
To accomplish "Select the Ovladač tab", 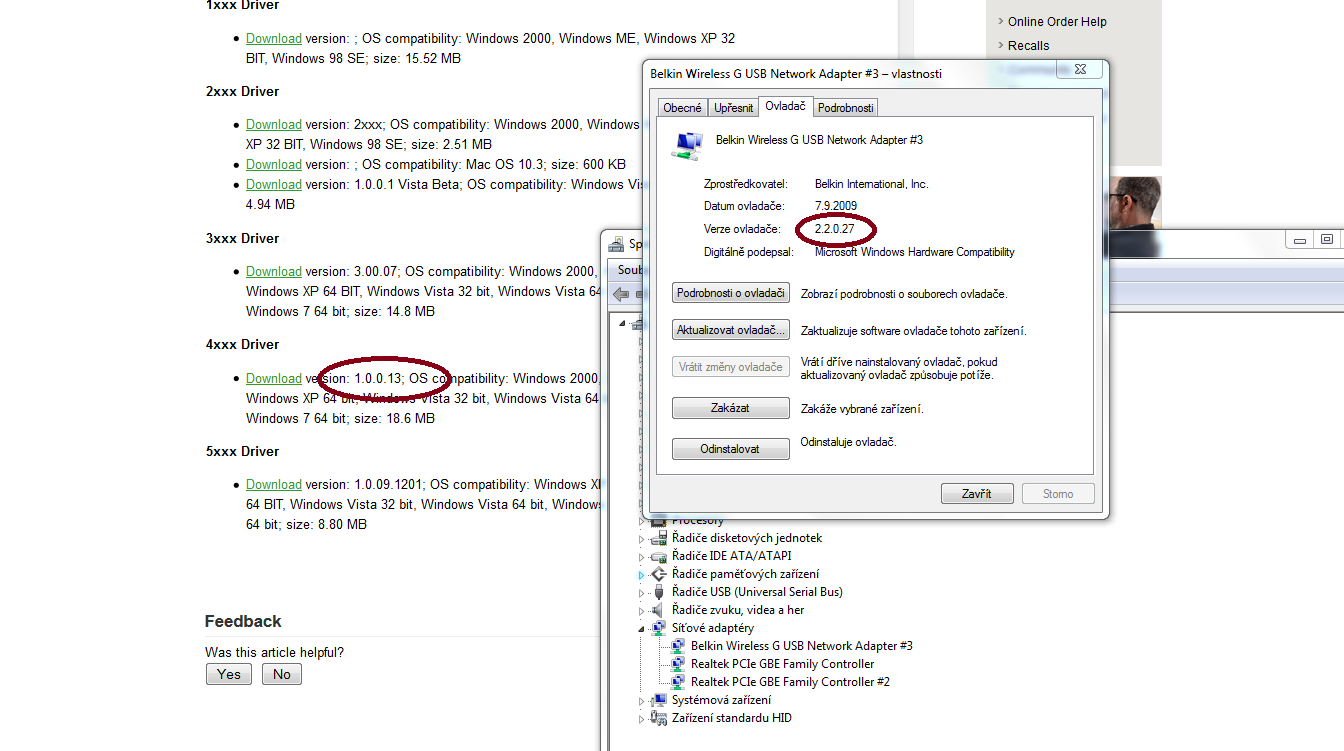I will pos(786,105).
